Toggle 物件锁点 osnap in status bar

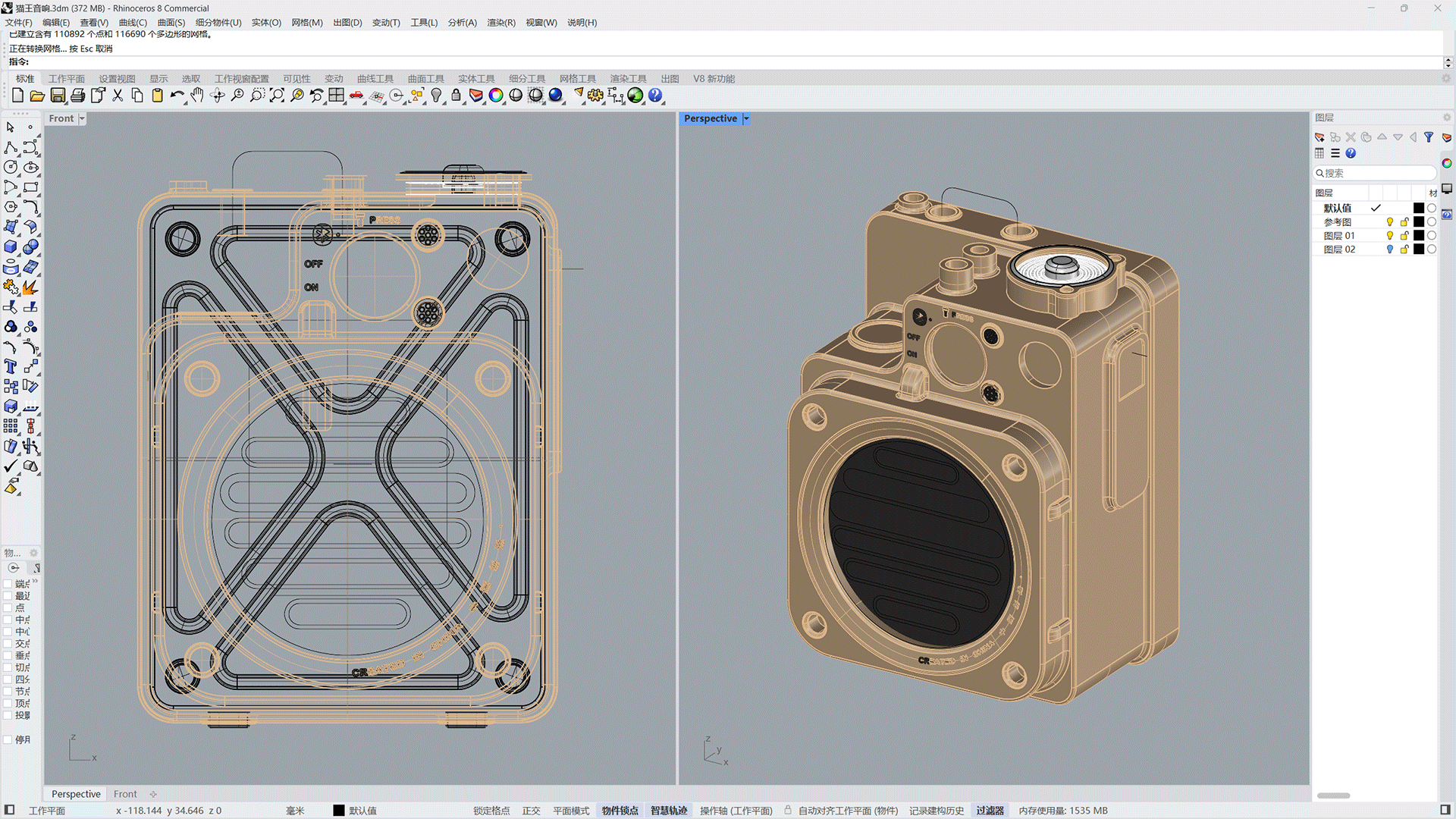[620, 811]
